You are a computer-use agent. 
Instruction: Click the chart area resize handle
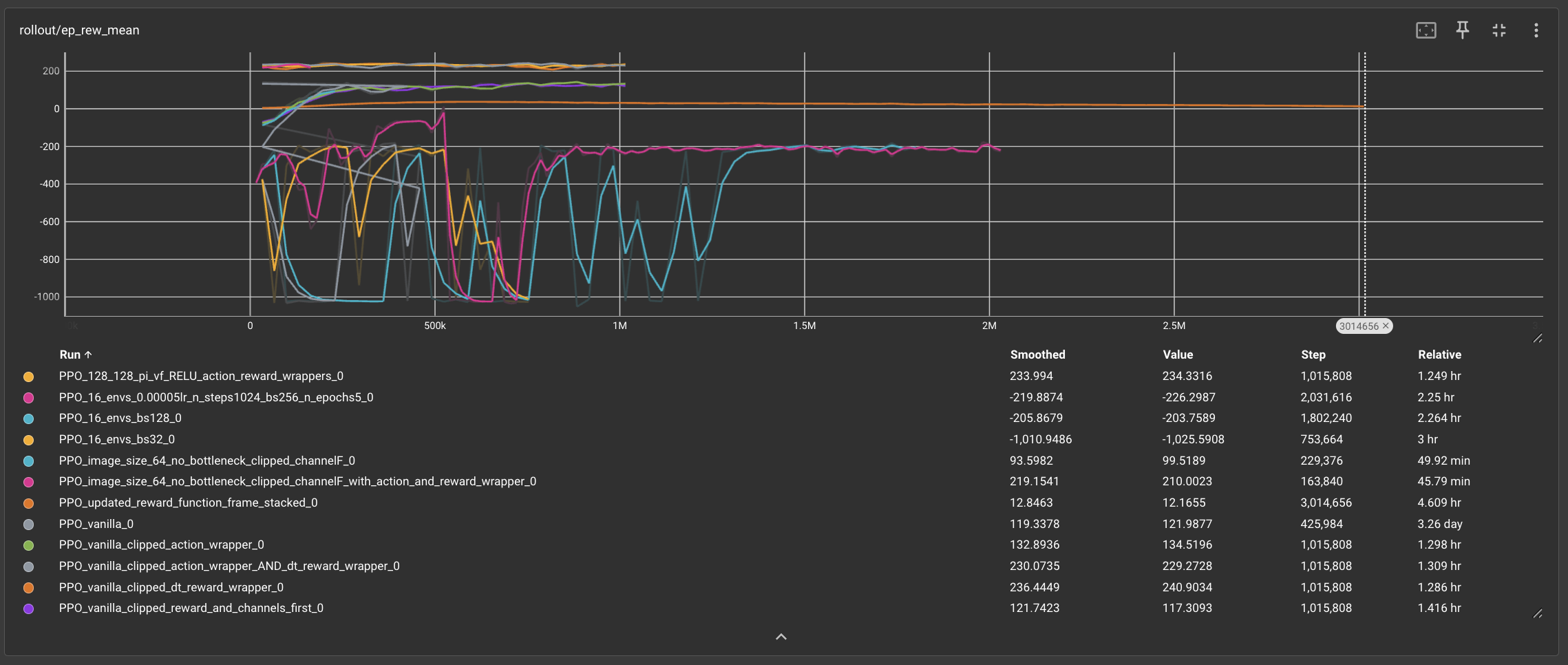(1537, 338)
